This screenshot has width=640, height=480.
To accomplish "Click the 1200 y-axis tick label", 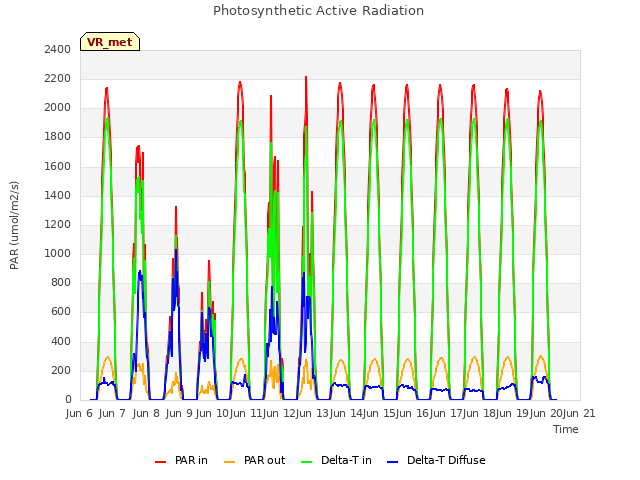I will [x=58, y=224].
